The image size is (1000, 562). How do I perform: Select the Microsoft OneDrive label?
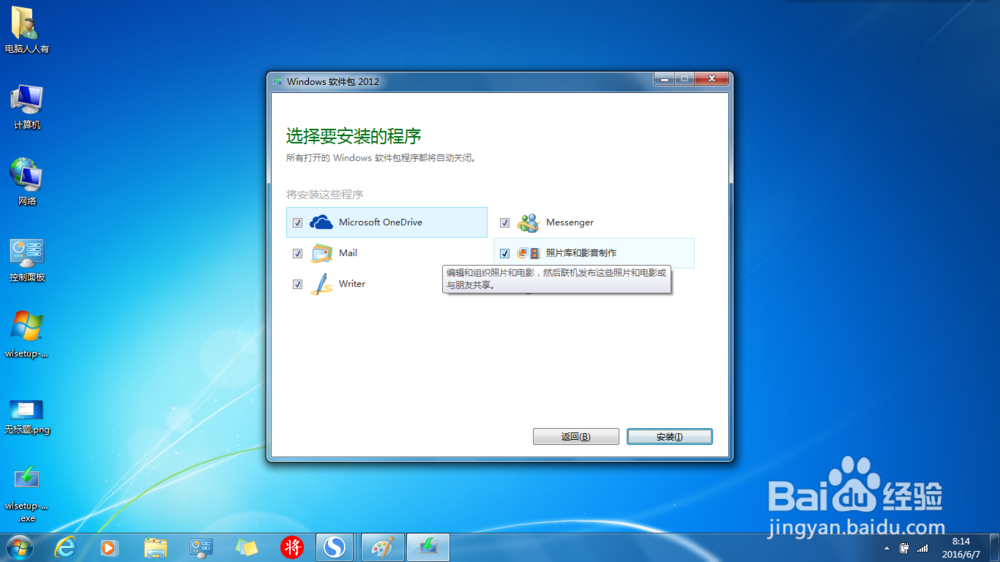click(x=381, y=222)
